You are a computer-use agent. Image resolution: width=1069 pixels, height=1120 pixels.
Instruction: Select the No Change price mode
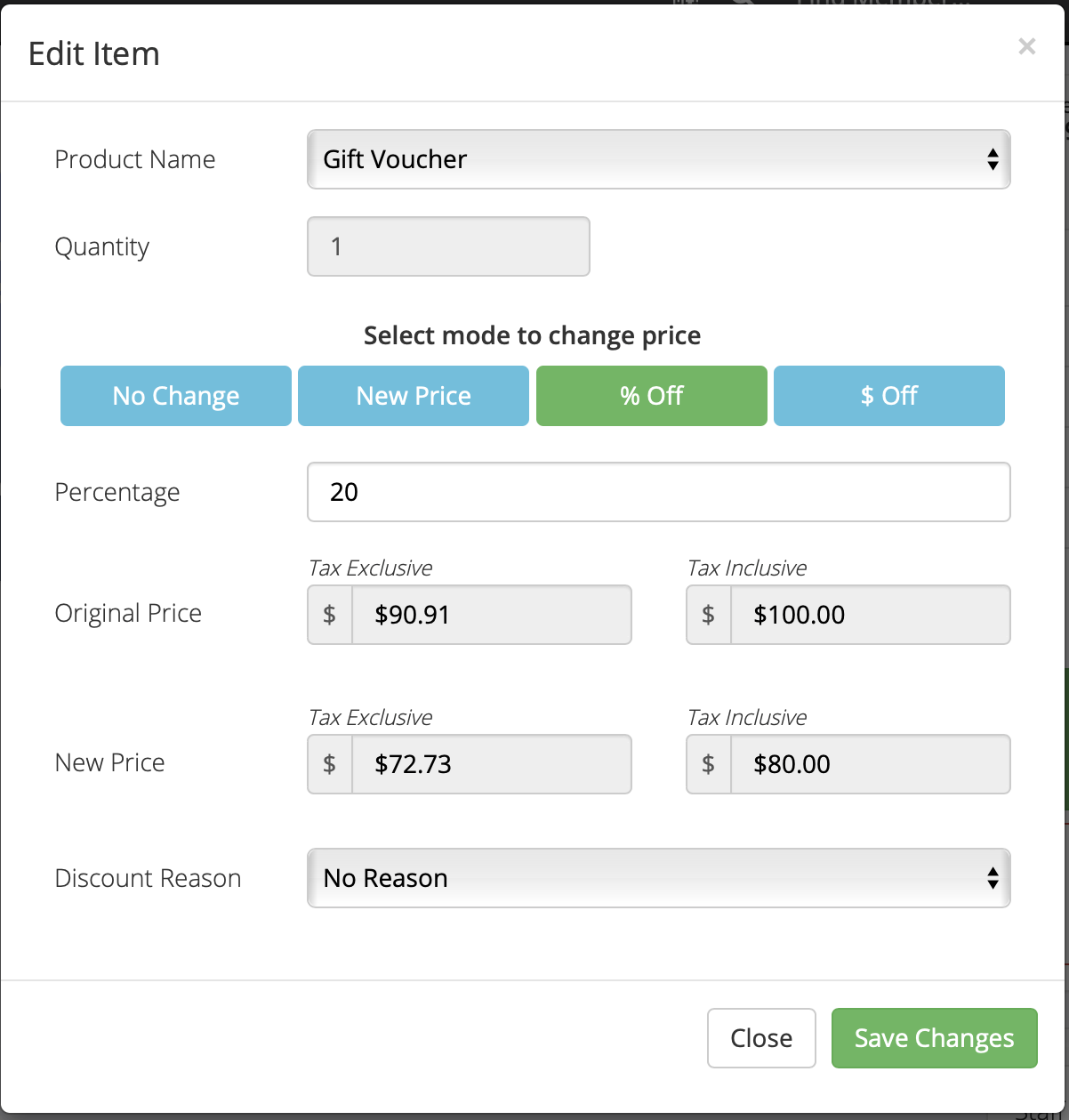coord(176,396)
